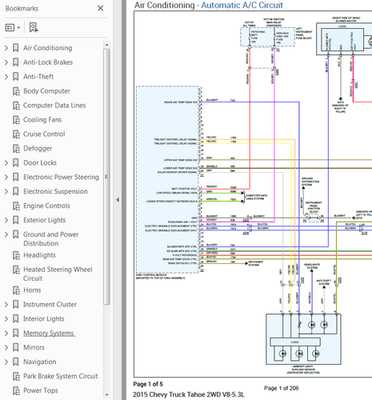Click the find current bookmark icon
372x400 pixels.
[33, 27]
